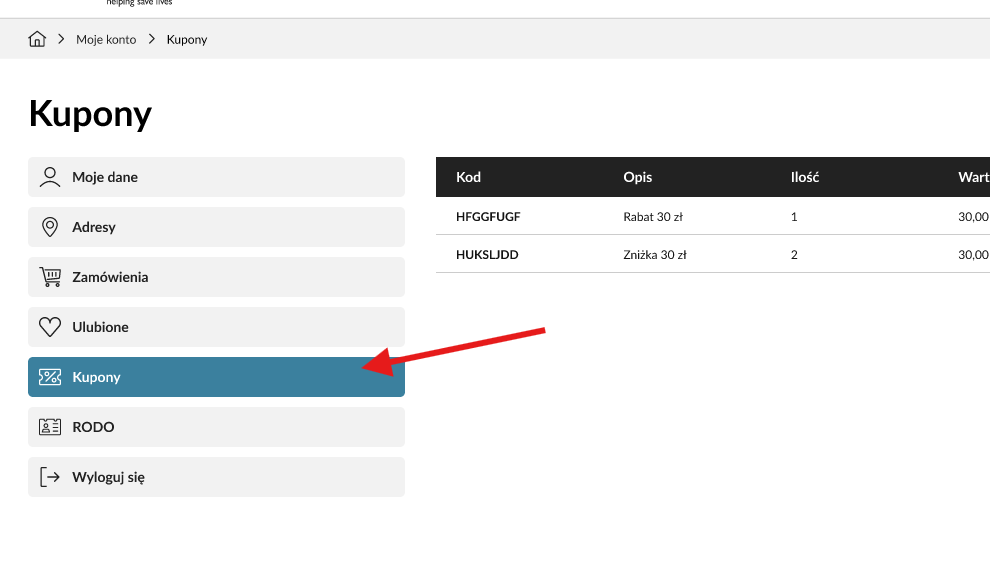The width and height of the screenshot is (990, 586).
Task: Click the home icon in breadcrumb
Action: [37, 39]
